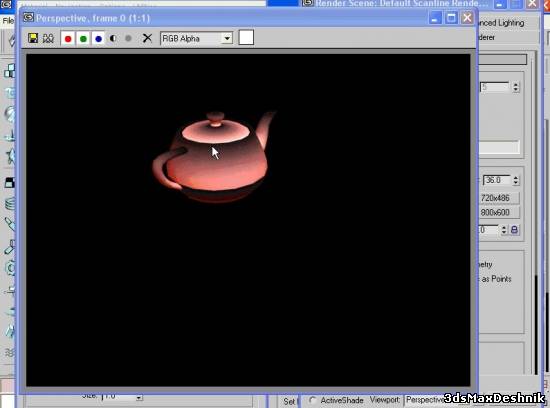Adjust the 36.0 aperture width spinner
550x408 pixels.
(516, 180)
